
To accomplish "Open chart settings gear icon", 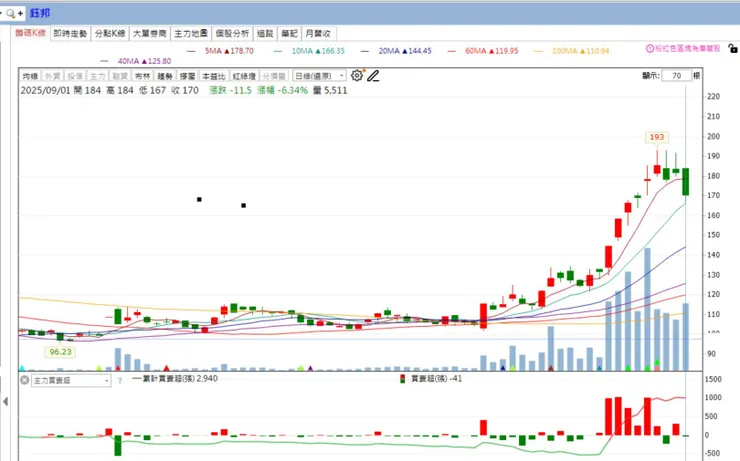I will [357, 75].
